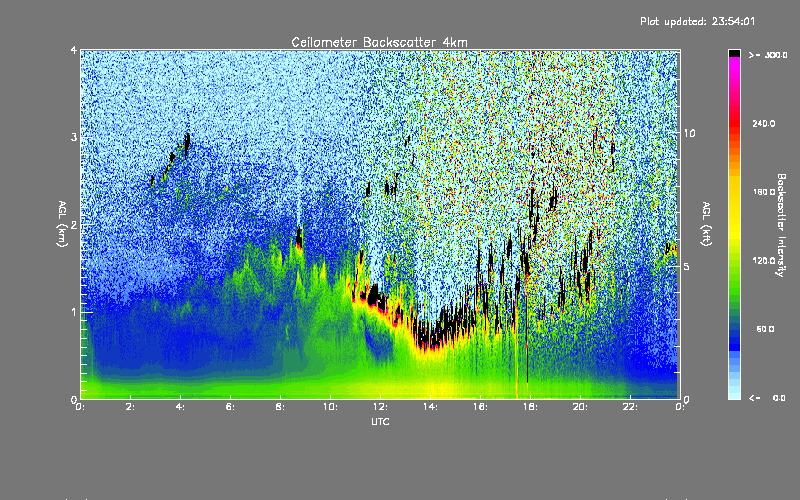Select the "1" tick on the km axis
The width and height of the screenshot is (800, 500).
pyautogui.click(x=74, y=312)
